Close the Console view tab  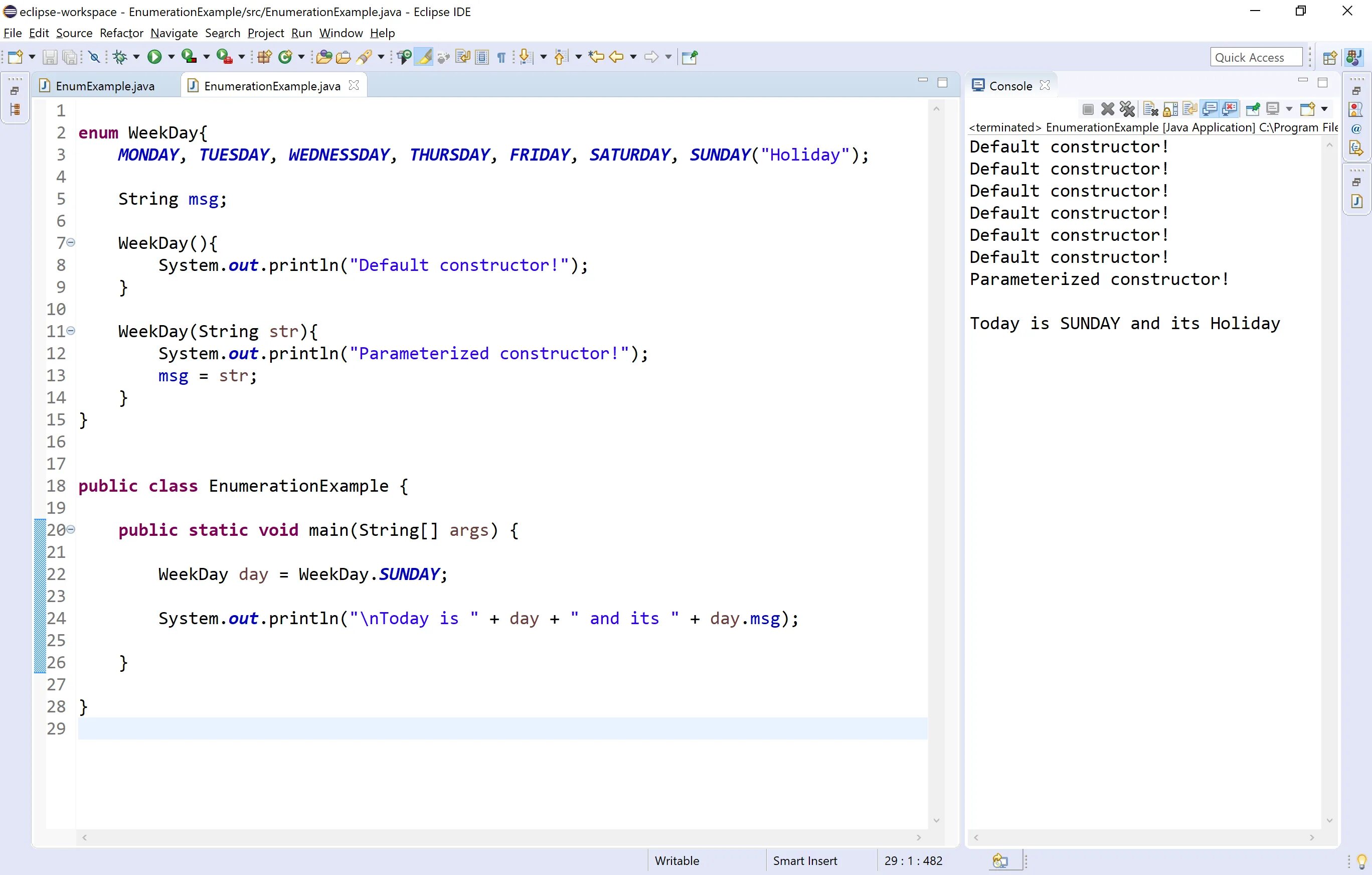tap(1045, 85)
